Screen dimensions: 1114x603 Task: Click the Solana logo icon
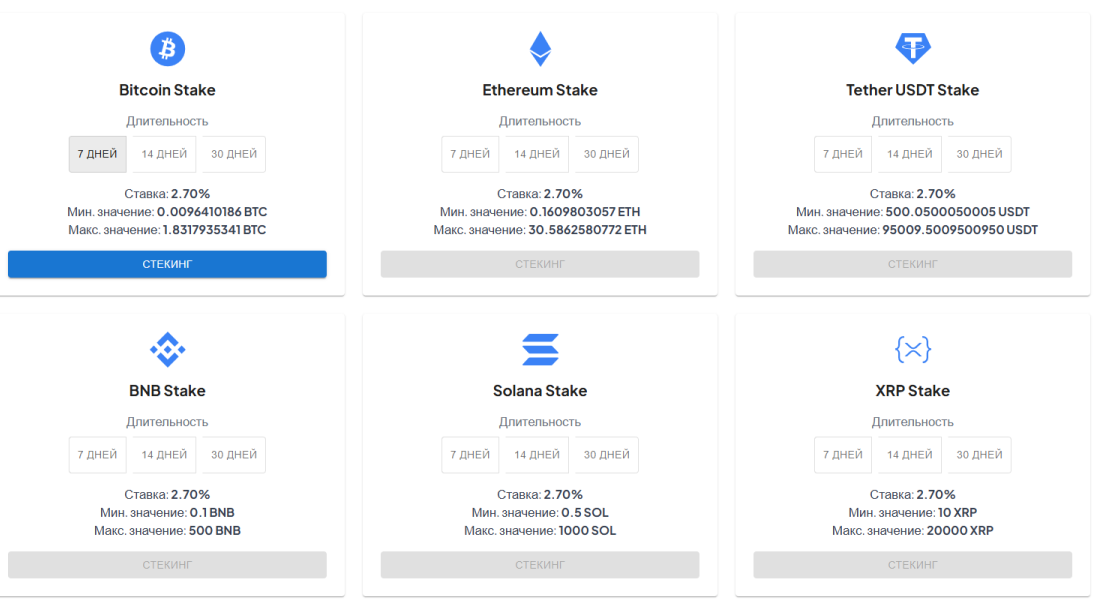pos(540,349)
